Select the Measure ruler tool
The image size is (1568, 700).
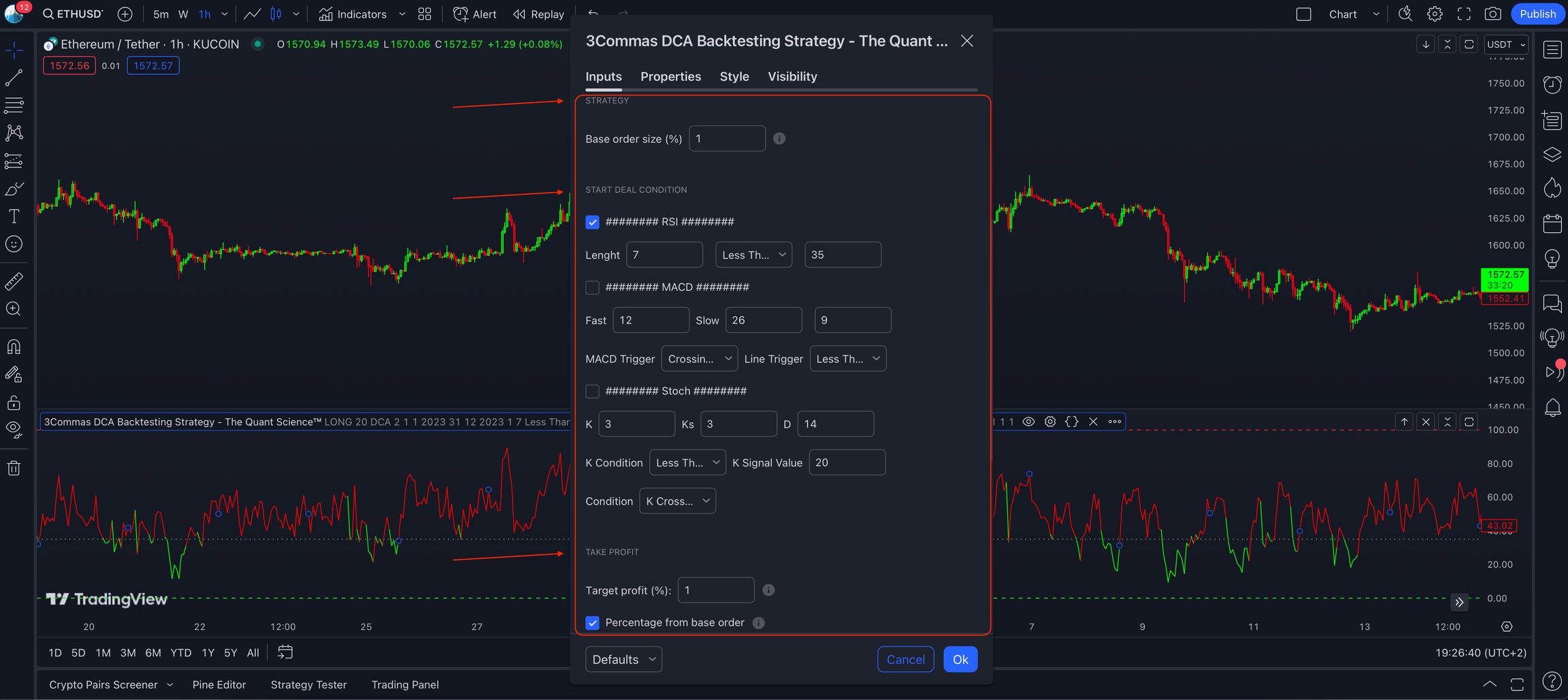tap(14, 281)
